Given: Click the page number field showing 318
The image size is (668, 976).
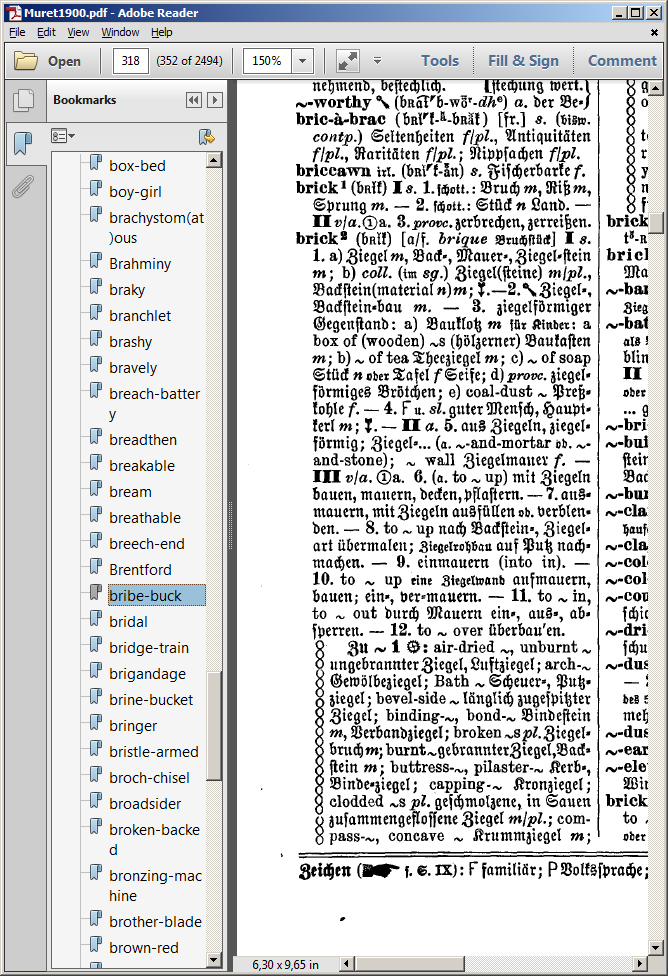Looking at the screenshot, I should tap(130, 61).
